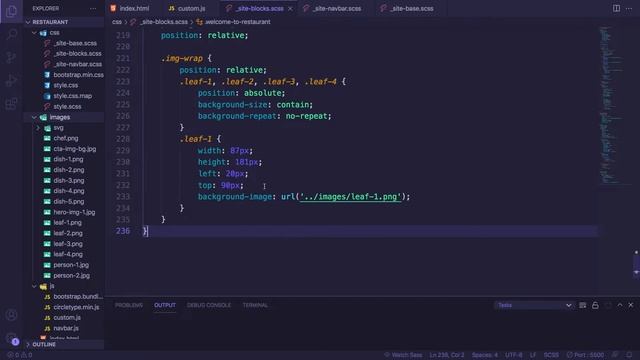Close the _site-blocks.scss tab

(x=290, y=9)
